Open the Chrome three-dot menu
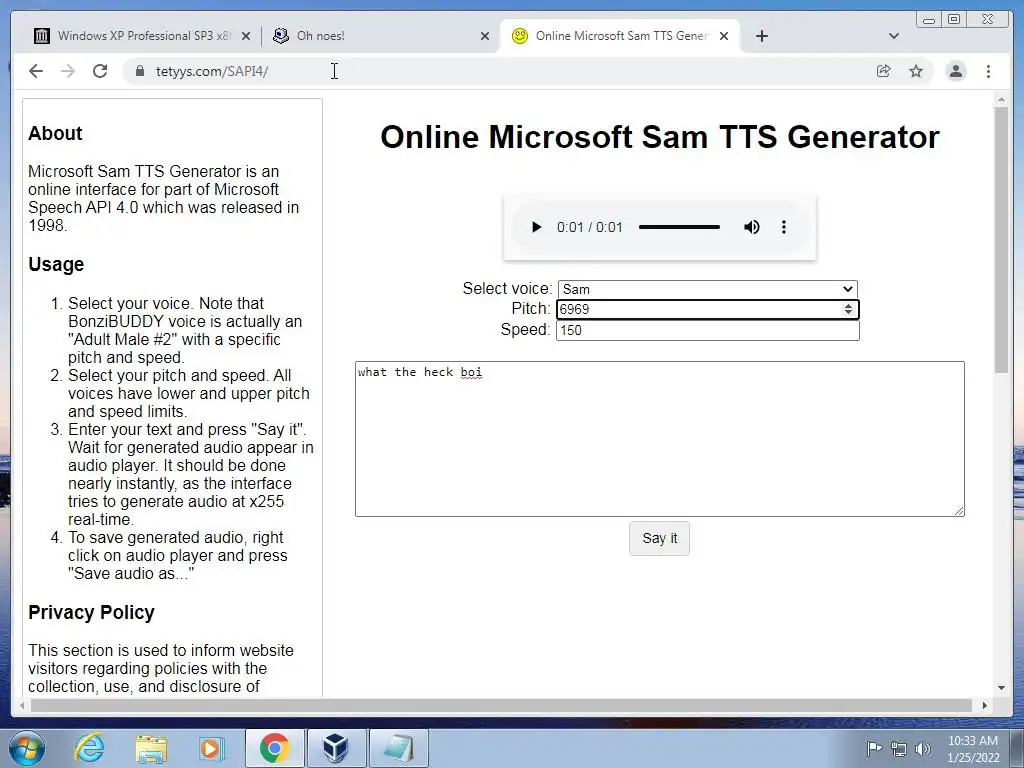This screenshot has height=768, width=1024. click(x=988, y=71)
